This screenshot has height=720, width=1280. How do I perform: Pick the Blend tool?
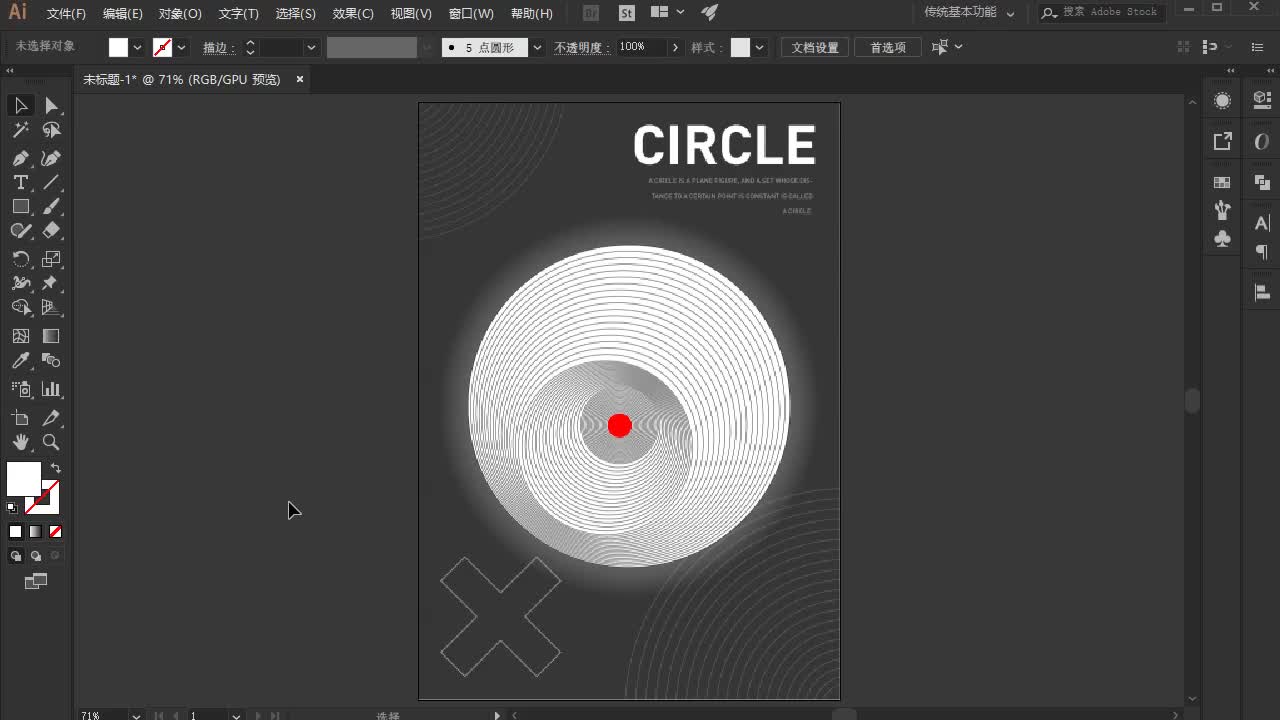click(51, 360)
